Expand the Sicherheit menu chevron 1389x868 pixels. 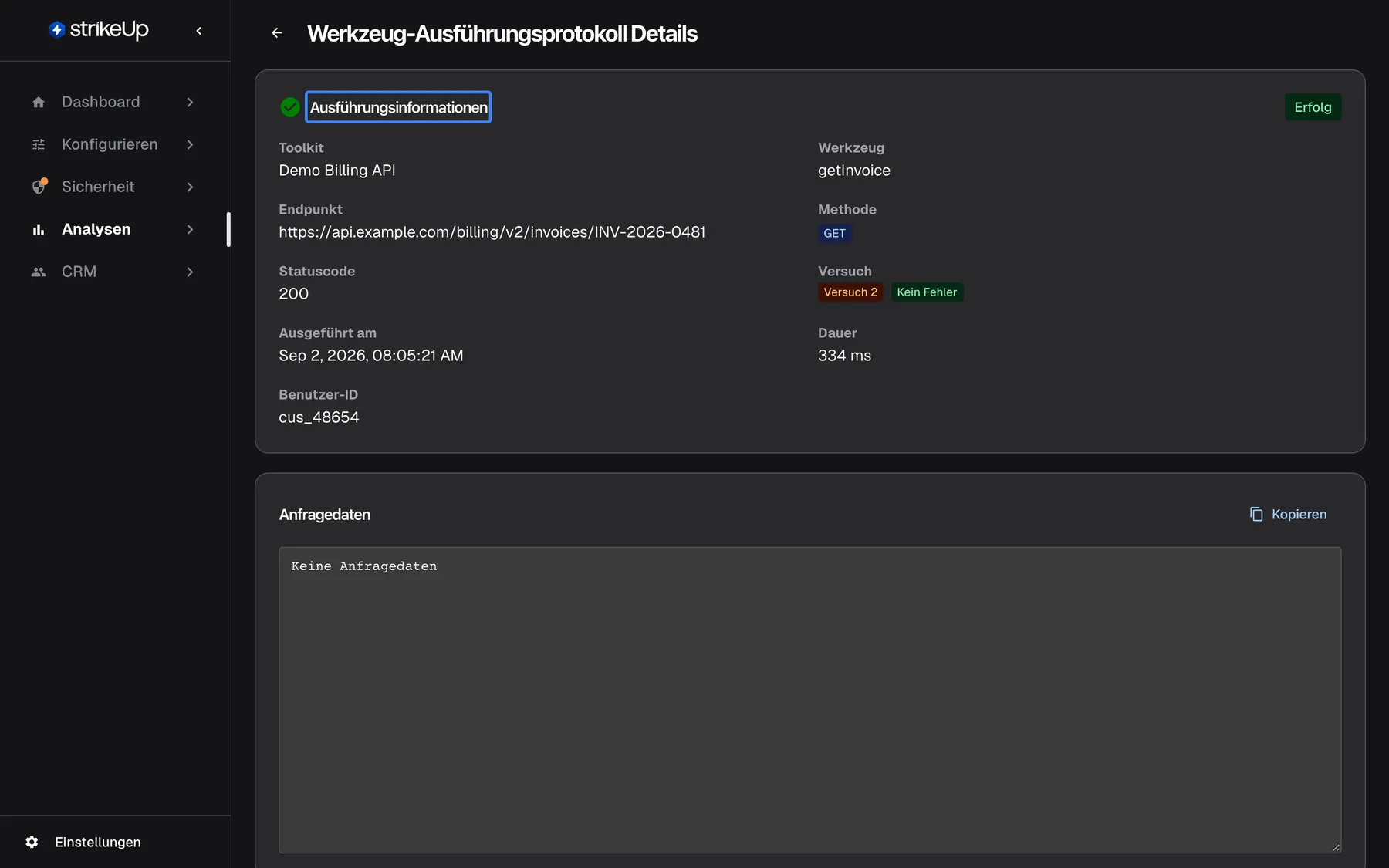pos(190,187)
